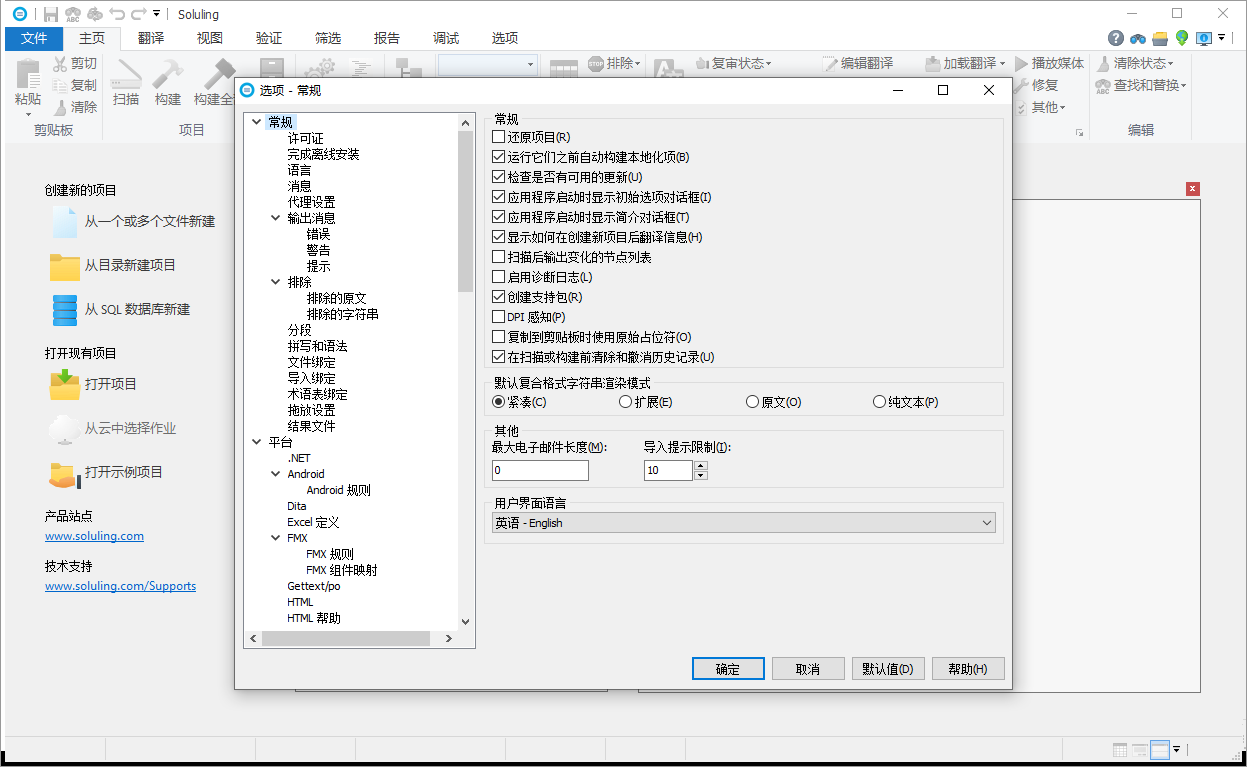Switch to the 翻译 ribbon tab
1247x767 pixels.
pyautogui.click(x=152, y=38)
